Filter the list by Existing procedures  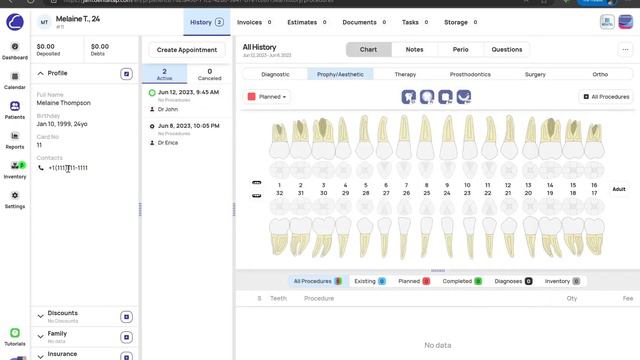click(x=370, y=281)
